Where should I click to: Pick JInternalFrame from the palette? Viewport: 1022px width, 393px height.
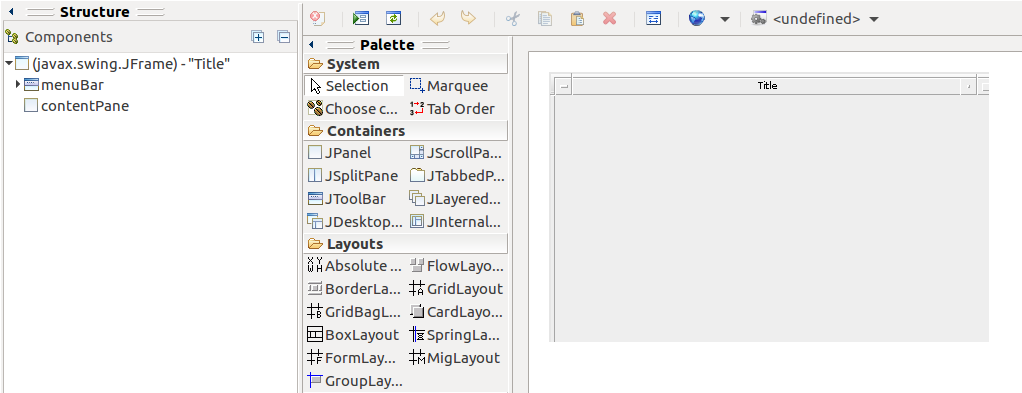(456, 222)
